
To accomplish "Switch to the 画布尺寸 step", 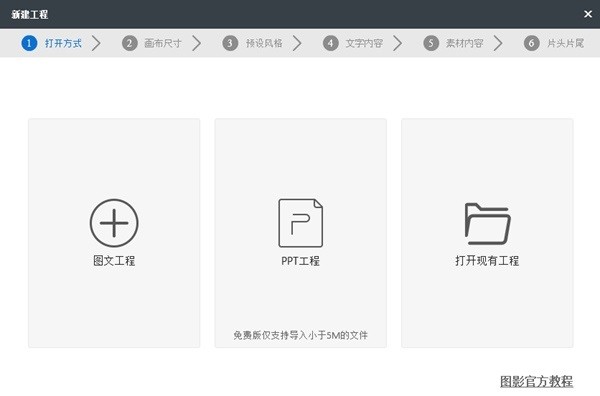I will pos(163,43).
